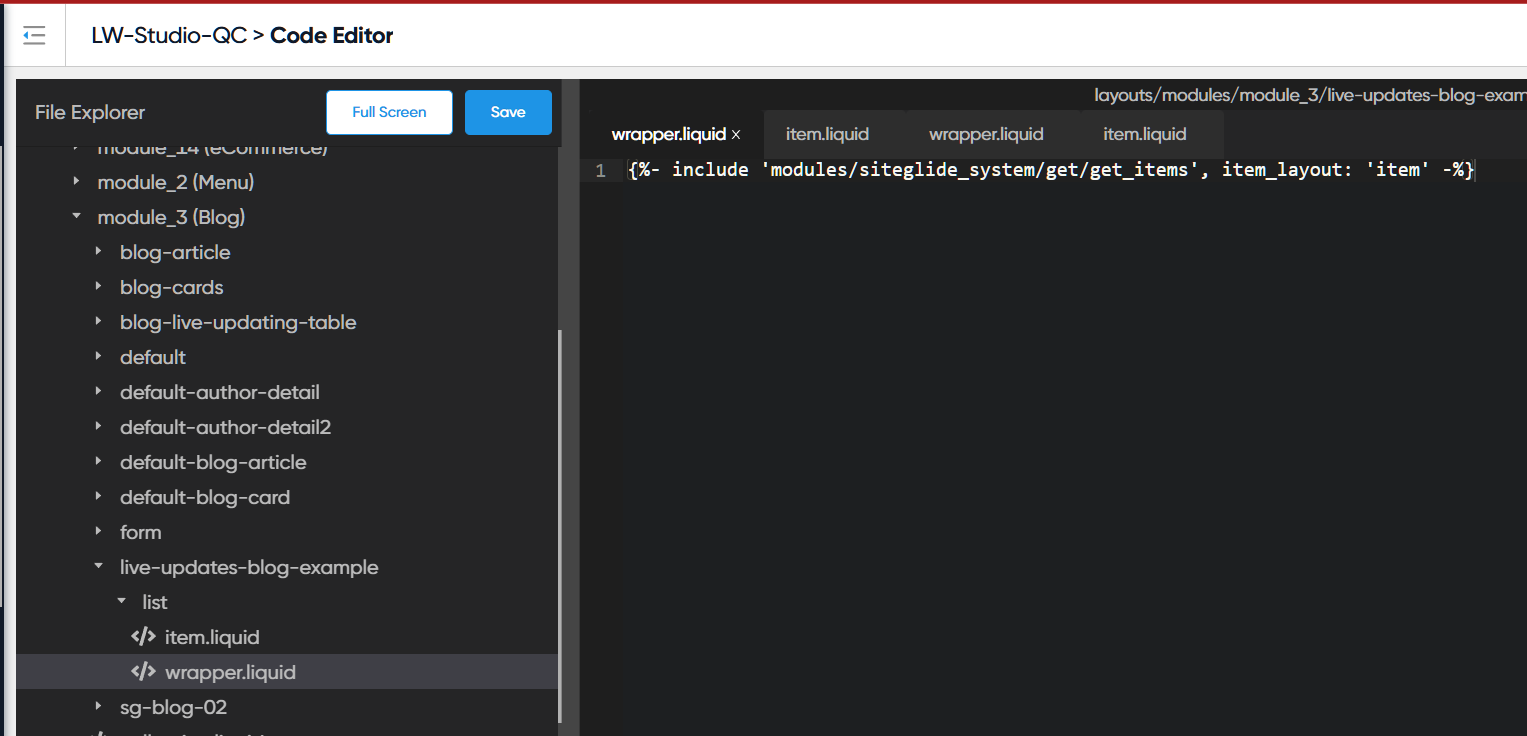The height and width of the screenshot is (736, 1527).
Task: Close the active wrapper.liquid tab
Action: pyautogui.click(x=736, y=134)
